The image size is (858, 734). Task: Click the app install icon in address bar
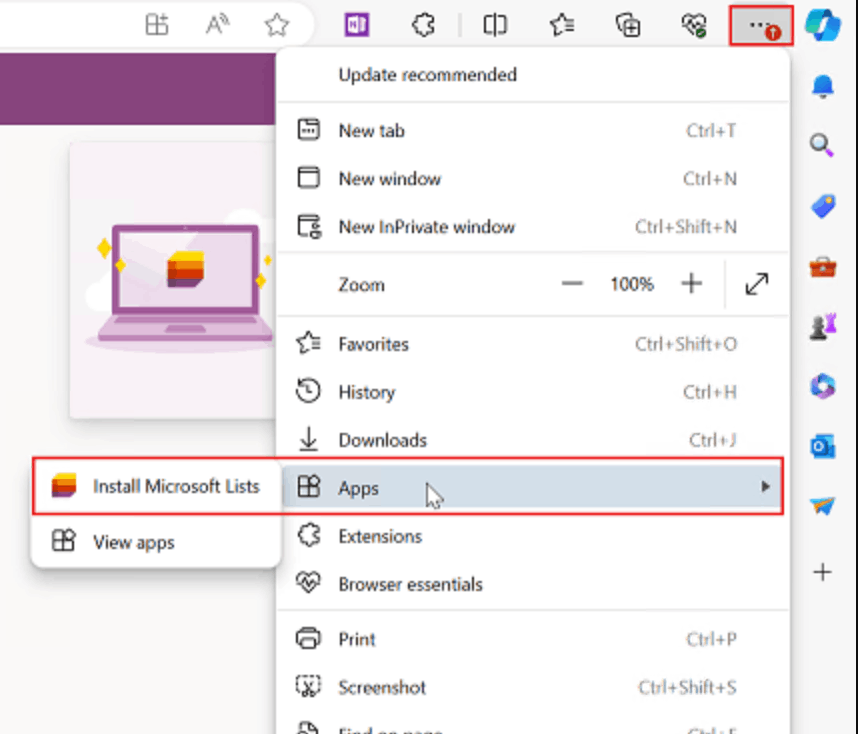tap(156, 25)
